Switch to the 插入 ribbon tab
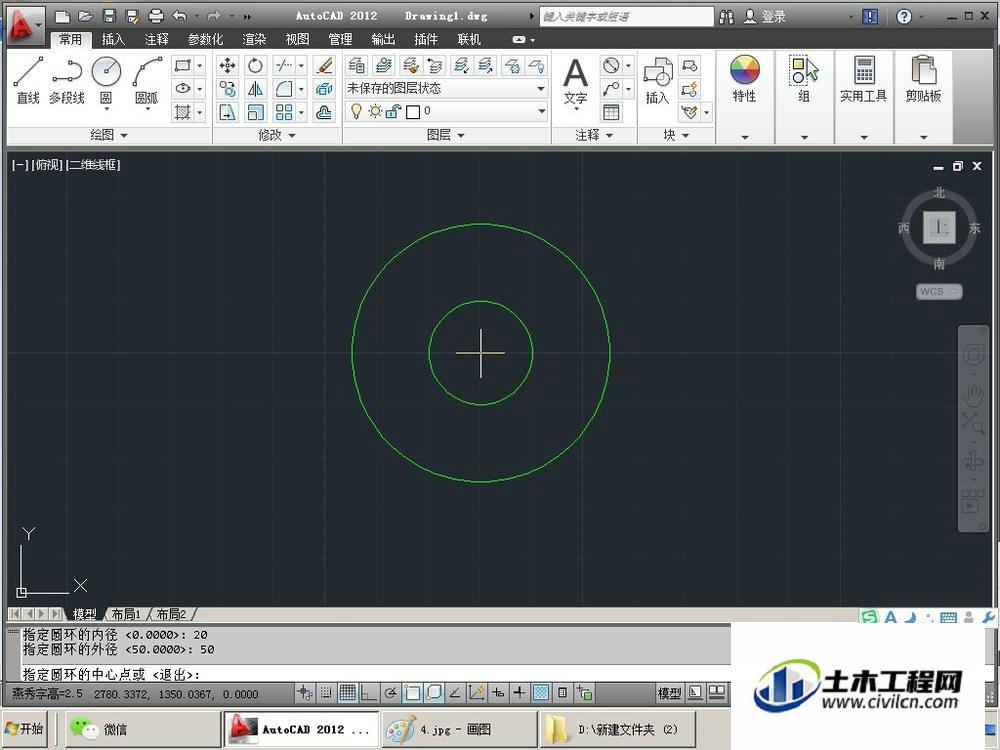 click(x=113, y=40)
